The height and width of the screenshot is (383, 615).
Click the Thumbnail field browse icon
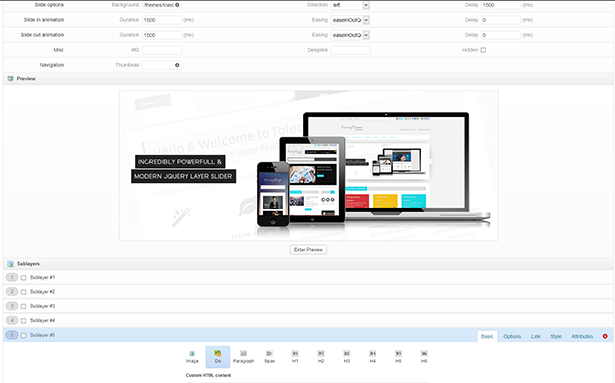tap(177, 65)
